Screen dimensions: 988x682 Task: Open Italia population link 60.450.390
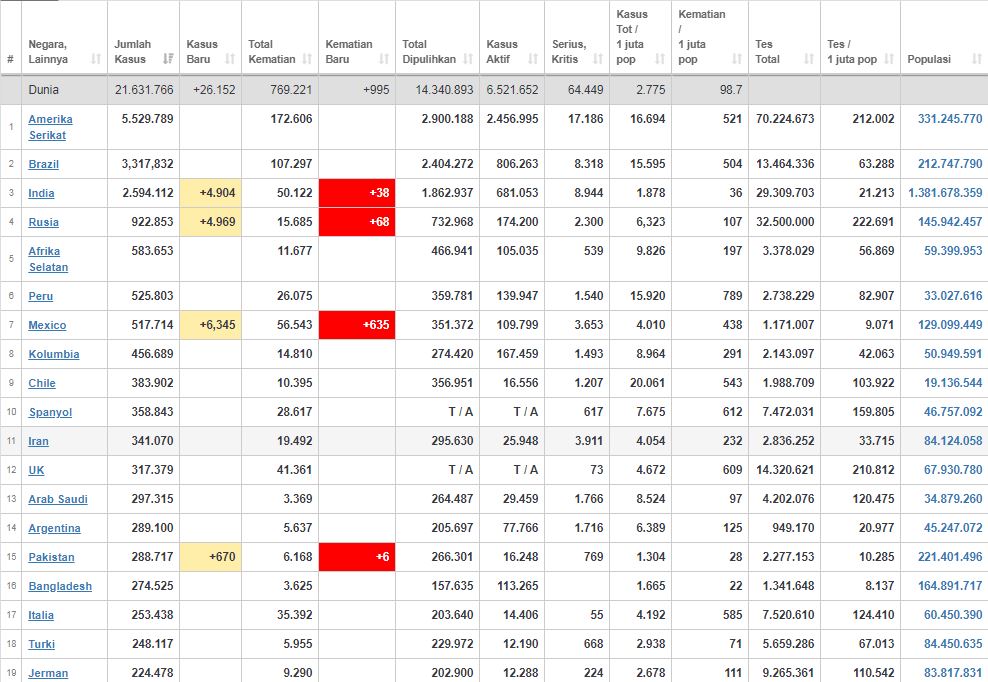point(953,615)
